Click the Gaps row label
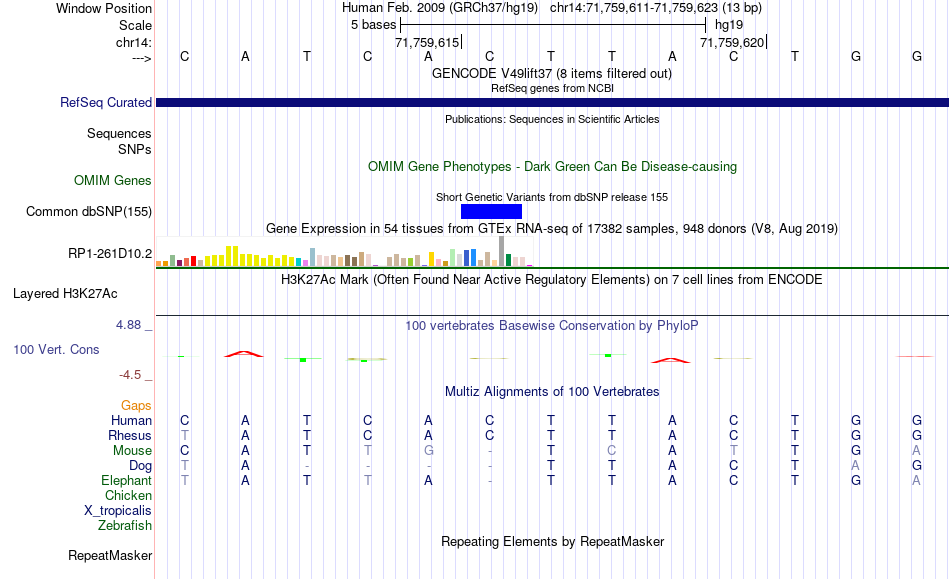The width and height of the screenshot is (950, 579). coord(136,406)
